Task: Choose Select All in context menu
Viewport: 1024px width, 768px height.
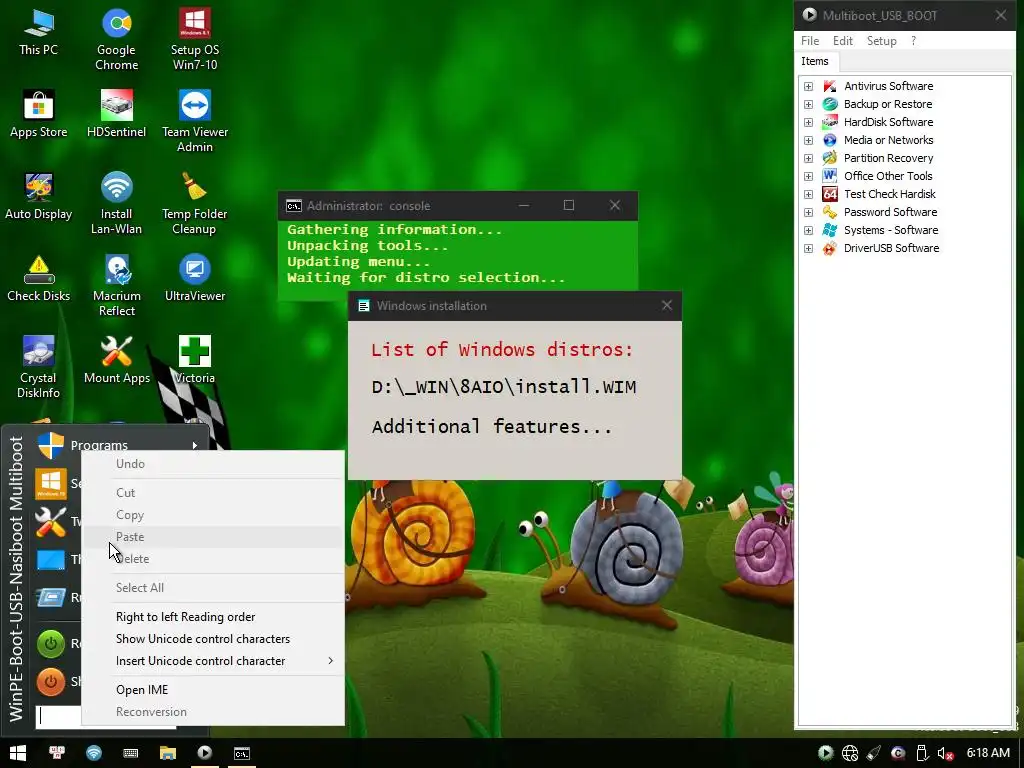Action: (x=213, y=588)
